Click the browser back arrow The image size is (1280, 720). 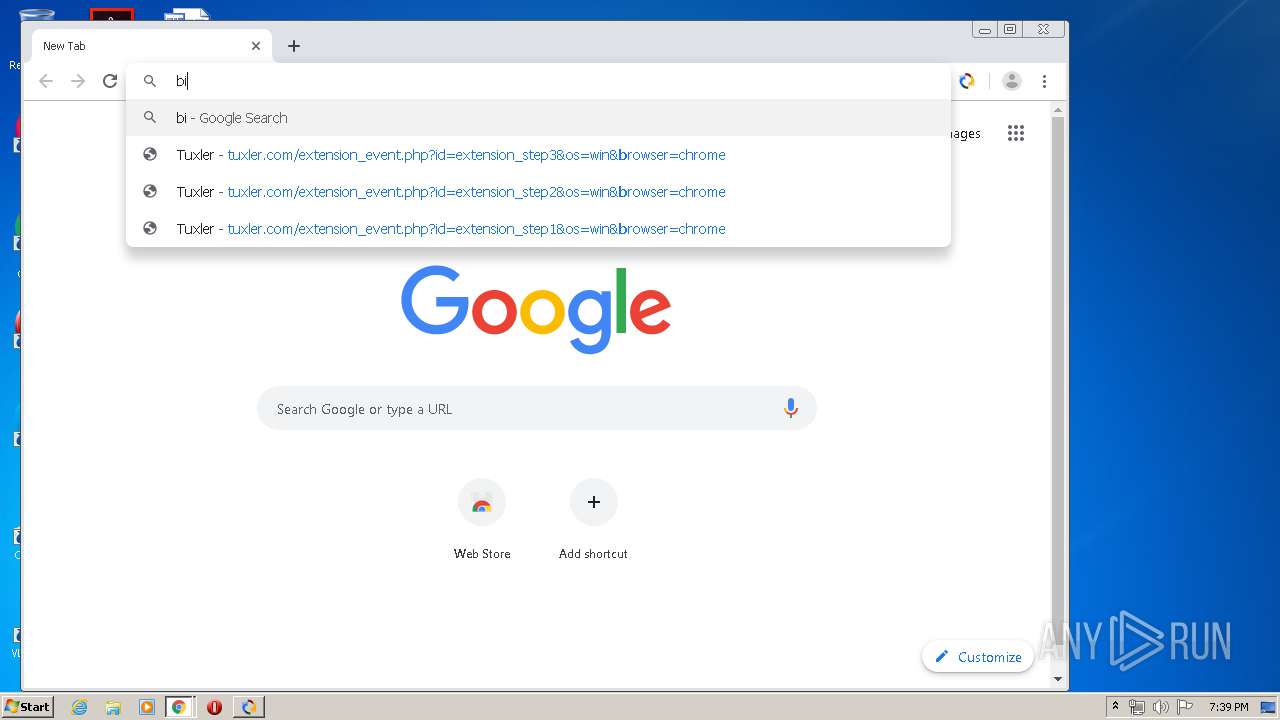coord(46,81)
